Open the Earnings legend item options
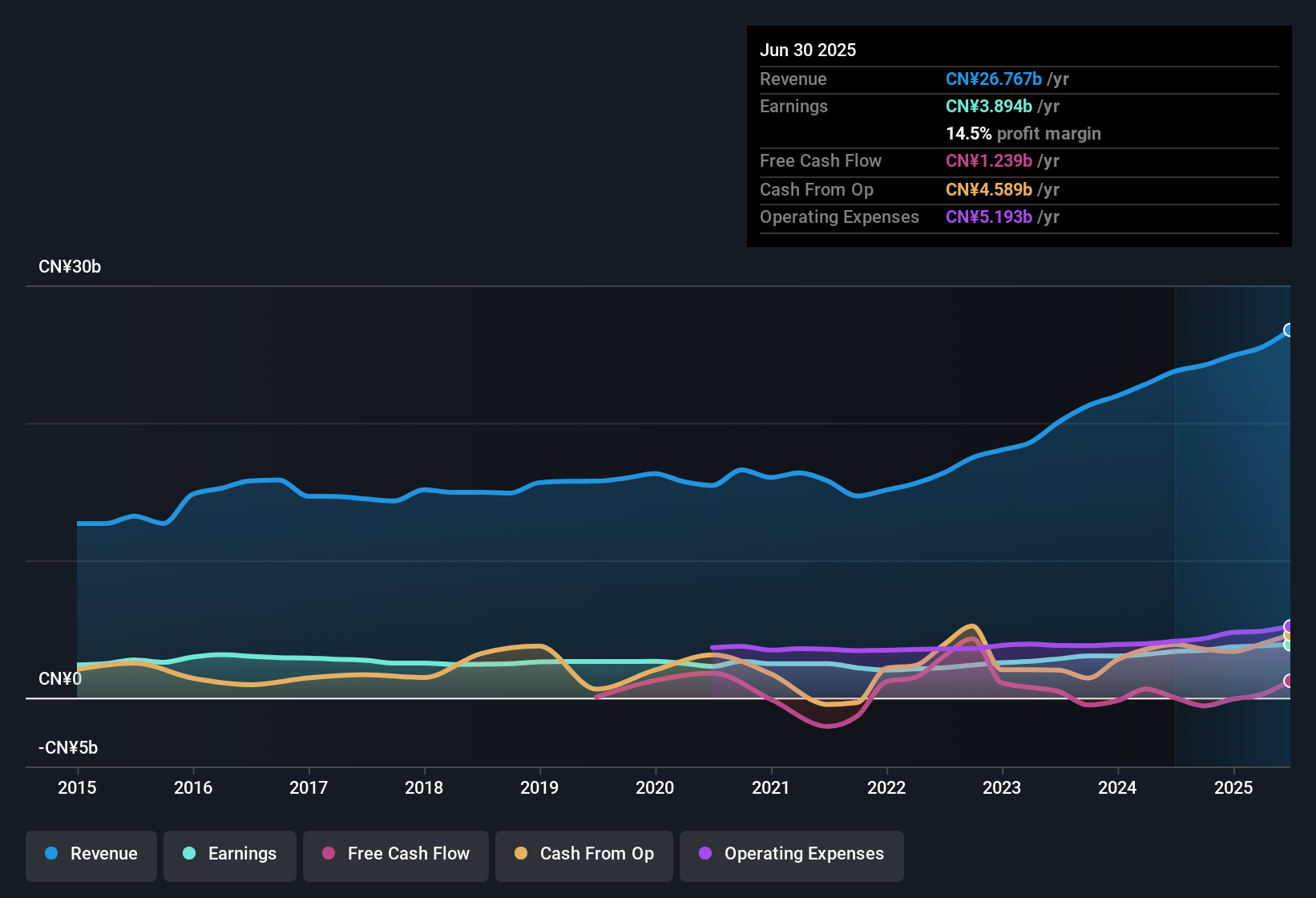This screenshot has height=898, width=1316. click(x=229, y=855)
